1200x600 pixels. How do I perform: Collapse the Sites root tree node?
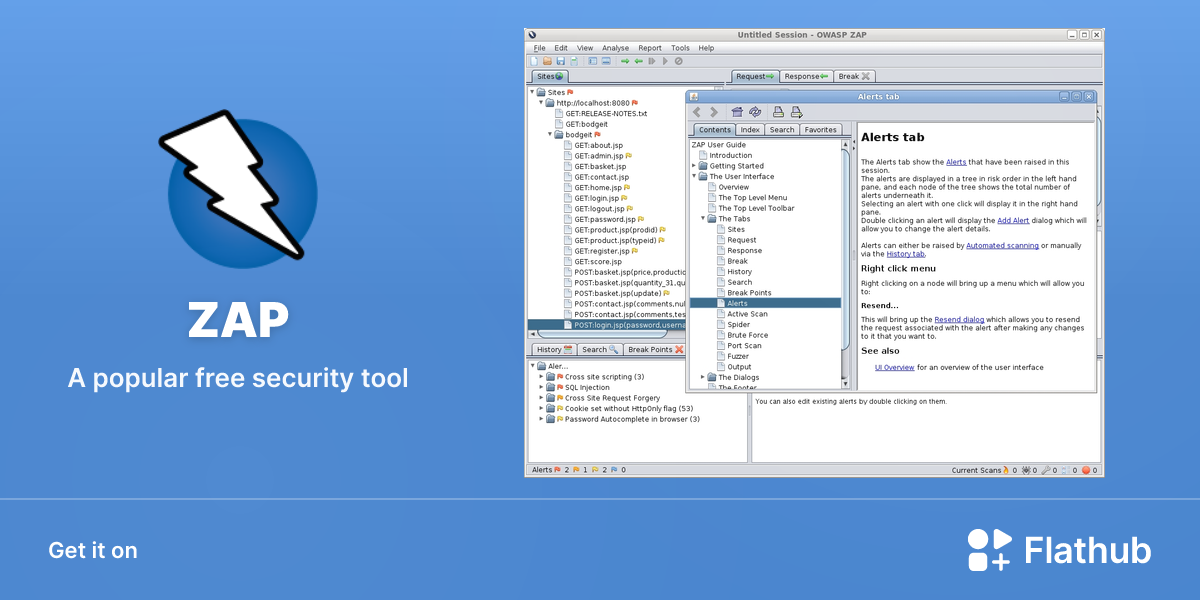click(532, 92)
